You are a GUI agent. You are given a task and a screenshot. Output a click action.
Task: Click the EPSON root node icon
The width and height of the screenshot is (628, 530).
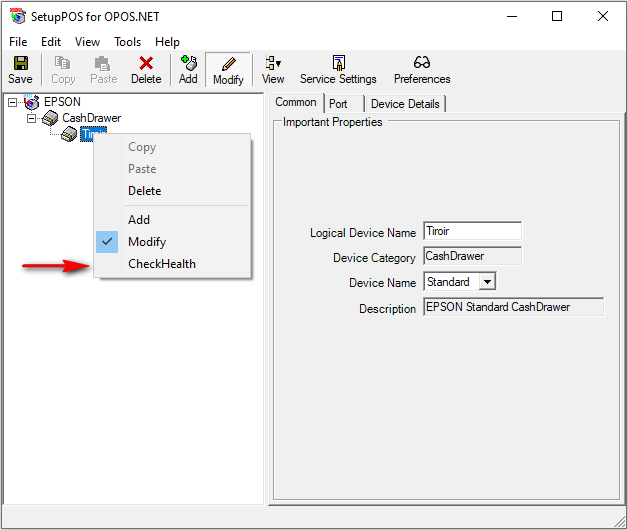(x=32, y=102)
